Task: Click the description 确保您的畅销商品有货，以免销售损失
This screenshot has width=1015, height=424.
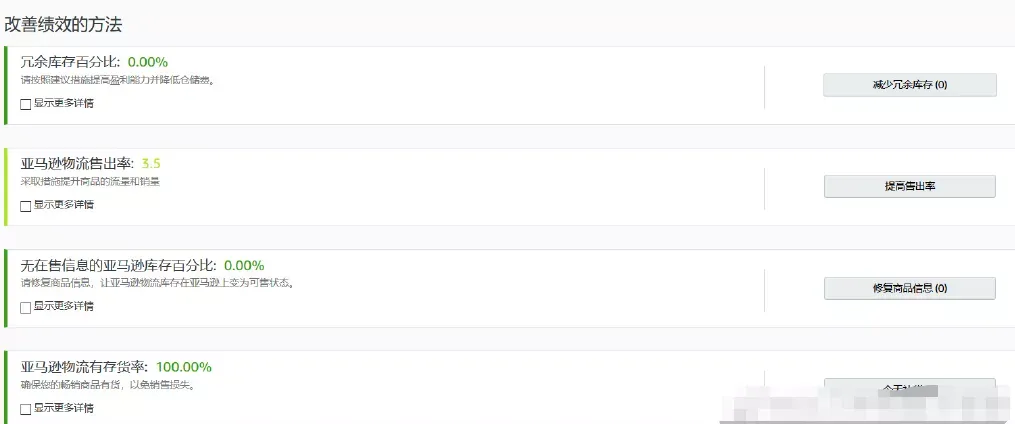Action: point(108,385)
